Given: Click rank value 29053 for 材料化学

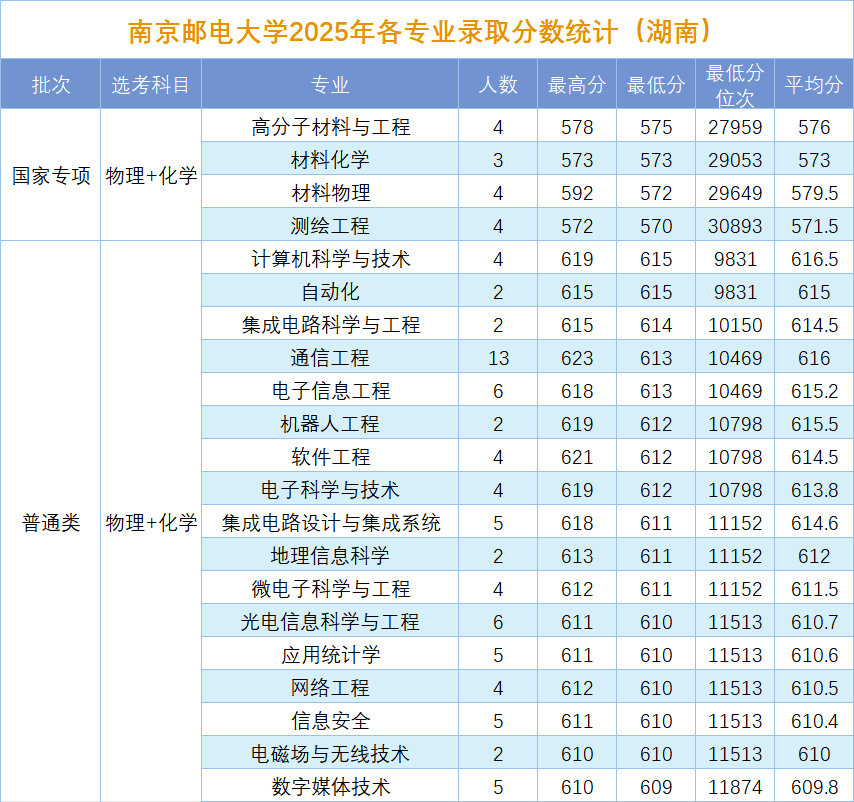Looking at the screenshot, I should [735, 160].
